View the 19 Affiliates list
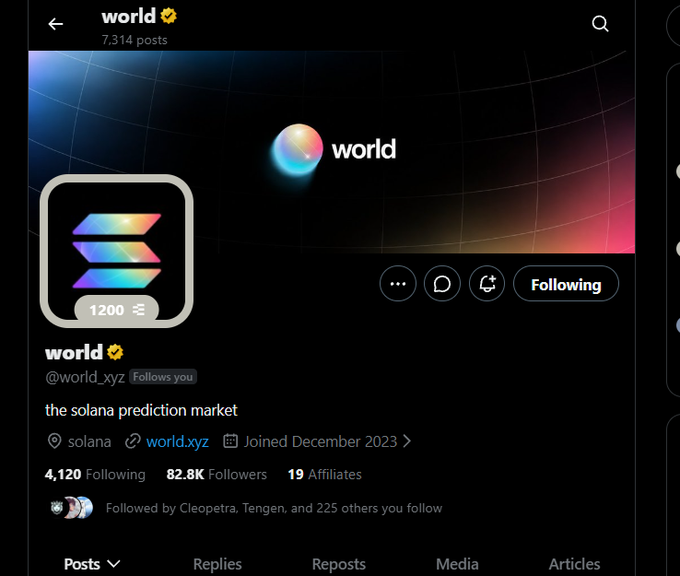680x576 pixels. pos(324,474)
